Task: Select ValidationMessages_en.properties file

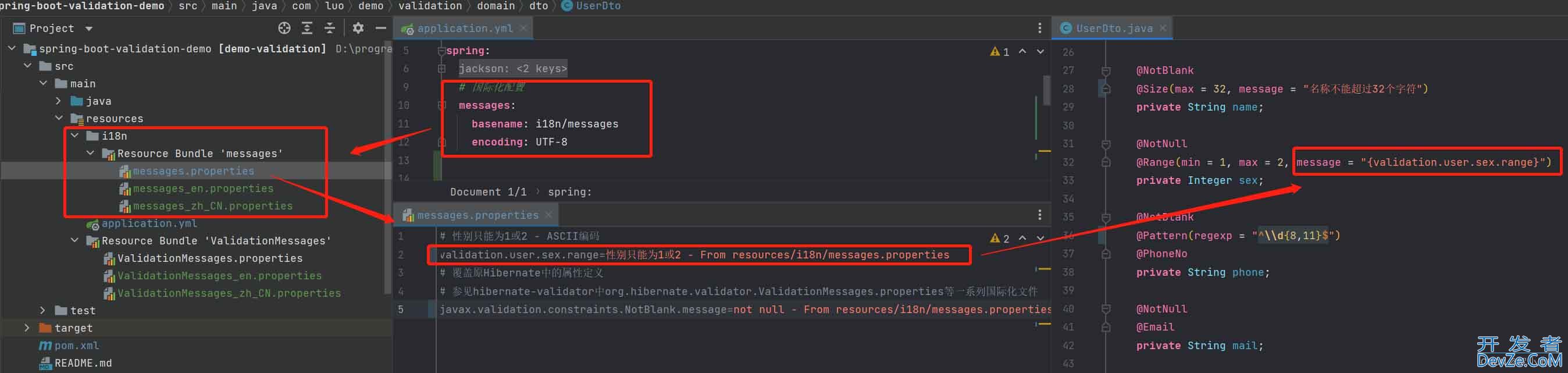Action: tap(219, 275)
